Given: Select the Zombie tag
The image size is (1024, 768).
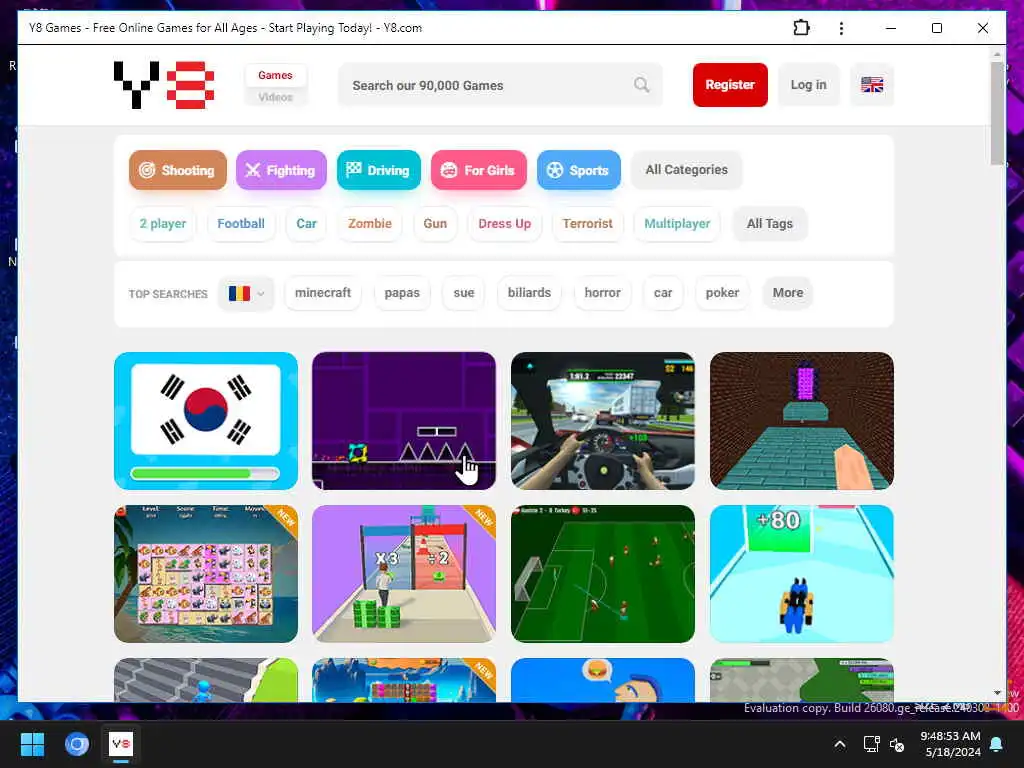Looking at the screenshot, I should 370,223.
